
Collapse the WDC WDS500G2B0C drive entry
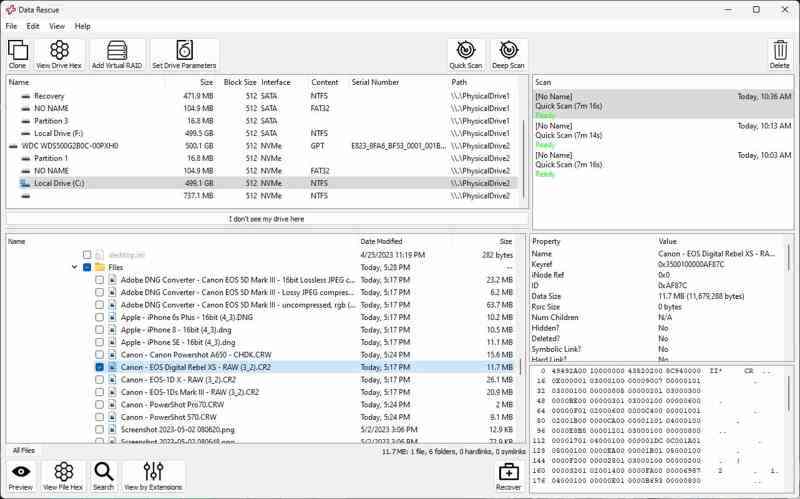[11, 146]
